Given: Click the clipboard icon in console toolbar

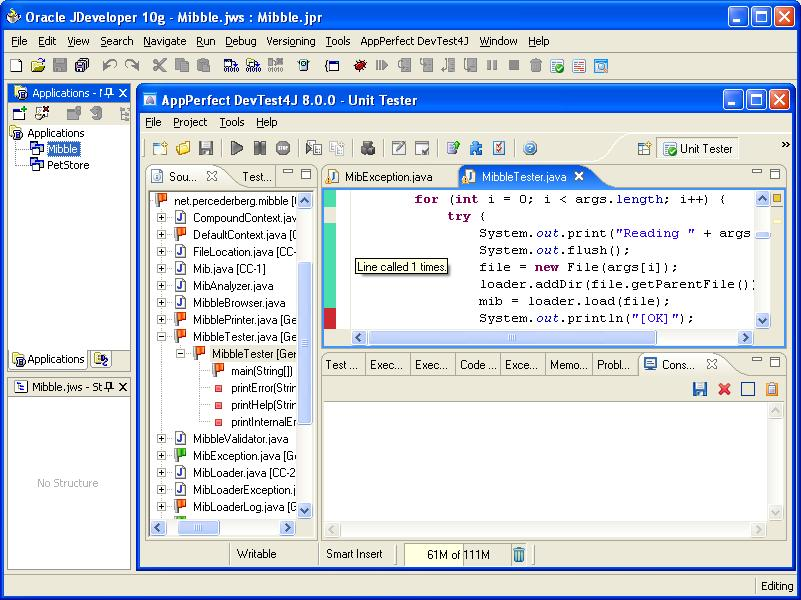Looking at the screenshot, I should [x=772, y=389].
